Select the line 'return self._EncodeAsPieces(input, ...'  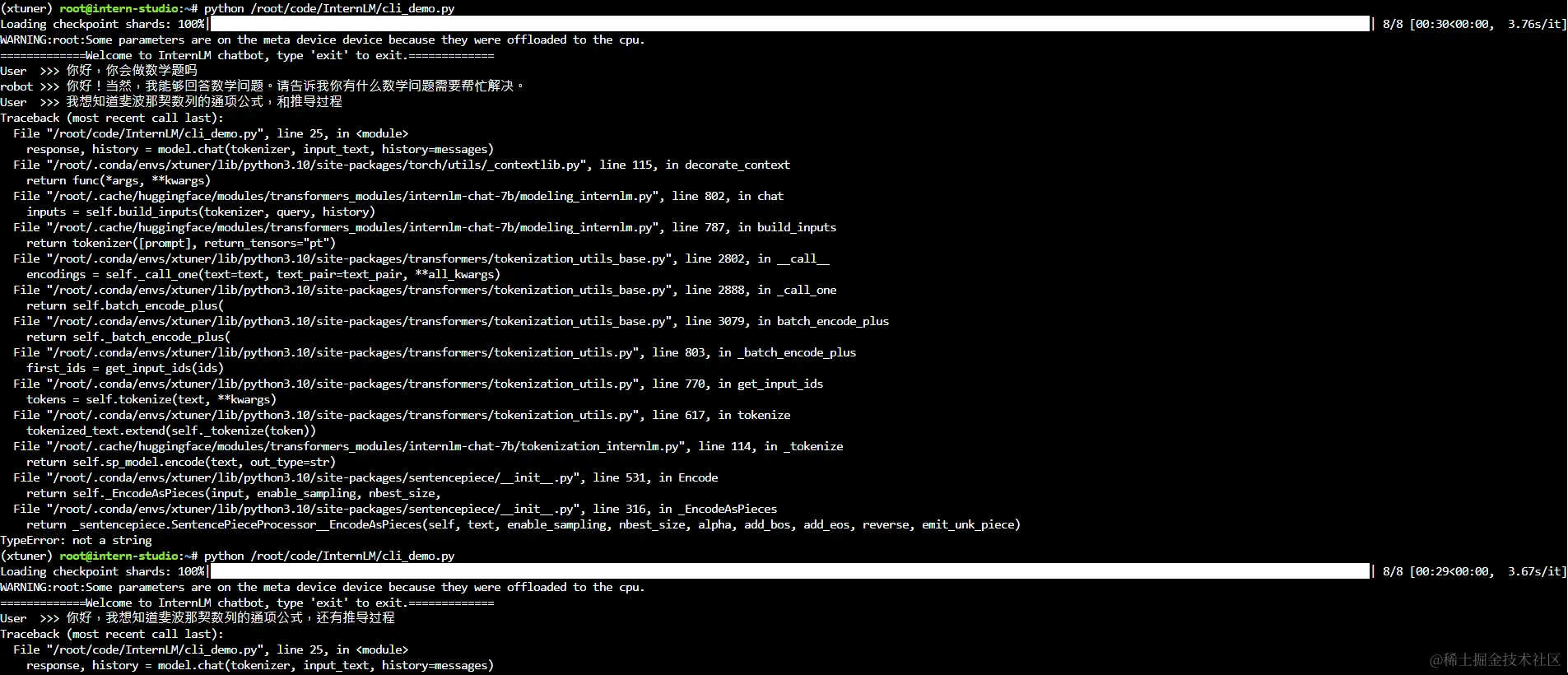pos(234,493)
